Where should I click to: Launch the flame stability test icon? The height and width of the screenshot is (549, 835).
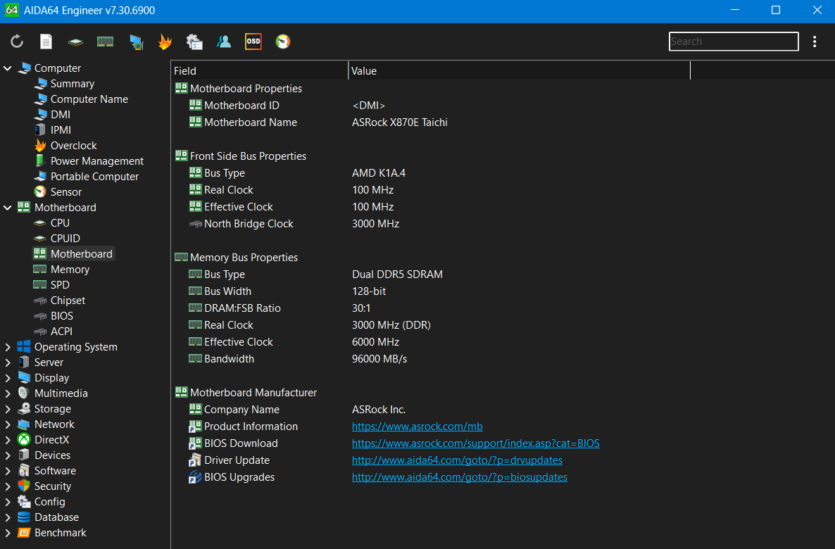point(165,42)
